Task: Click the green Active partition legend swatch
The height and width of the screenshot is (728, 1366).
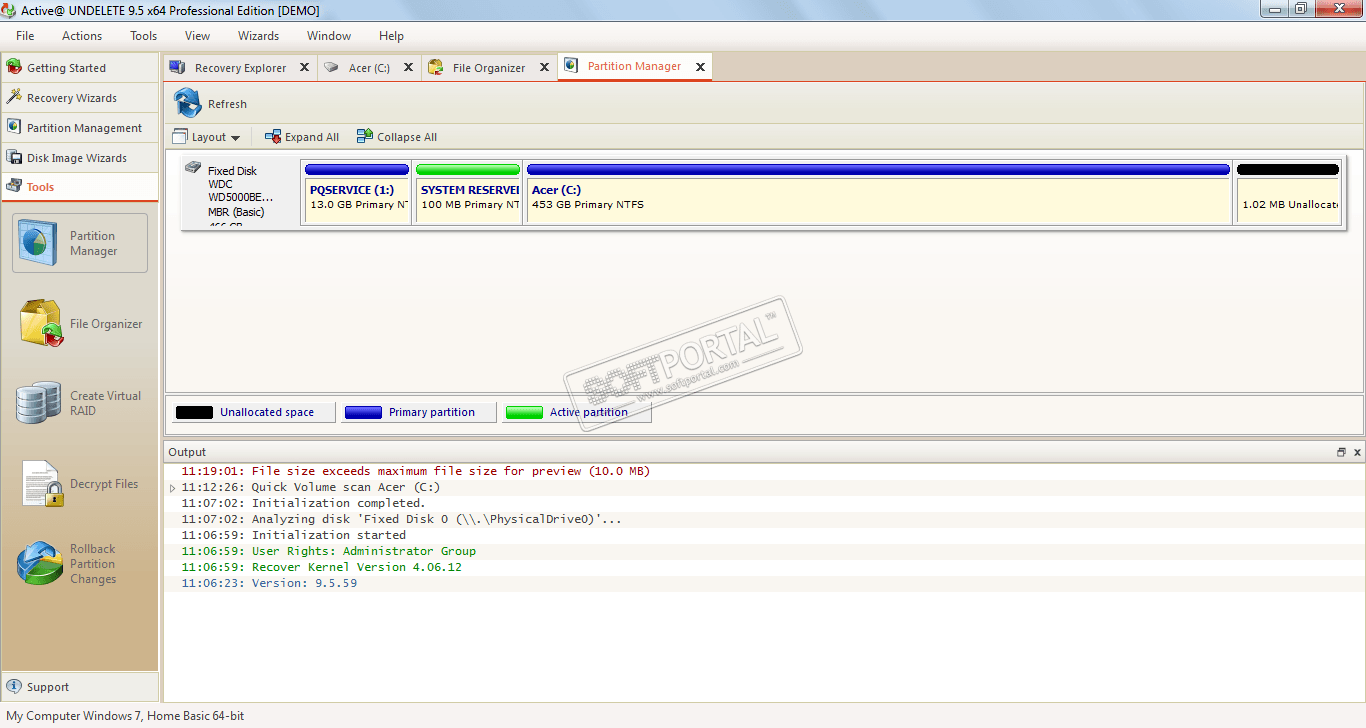Action: pyautogui.click(x=524, y=412)
